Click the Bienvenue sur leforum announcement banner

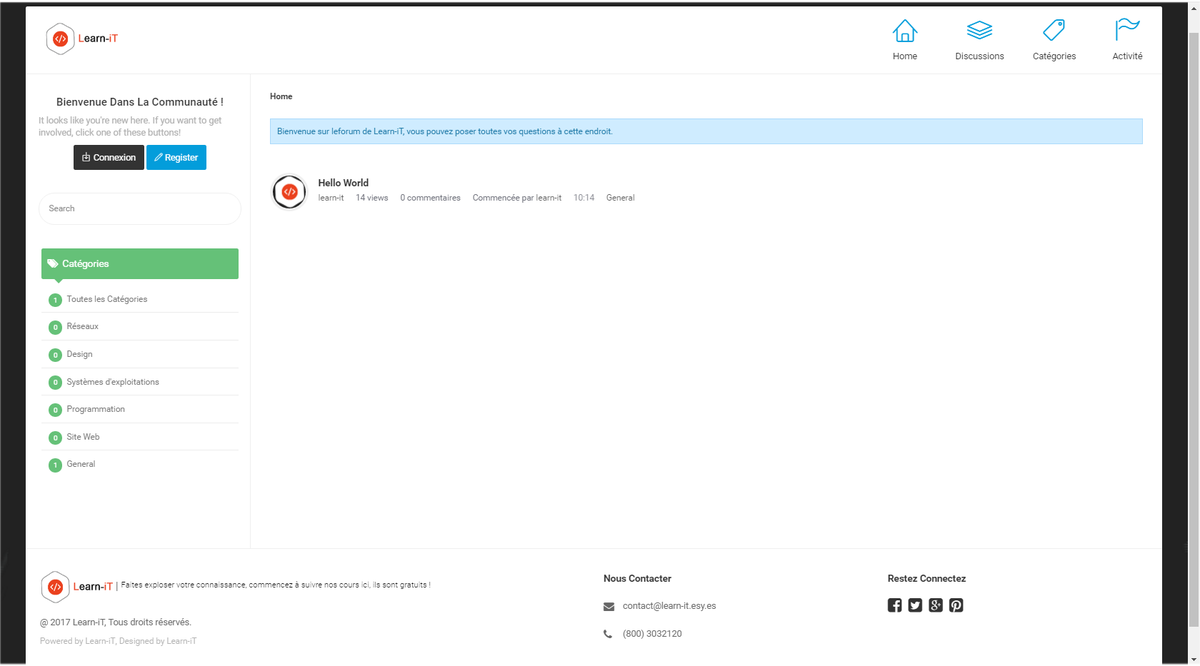tap(706, 131)
